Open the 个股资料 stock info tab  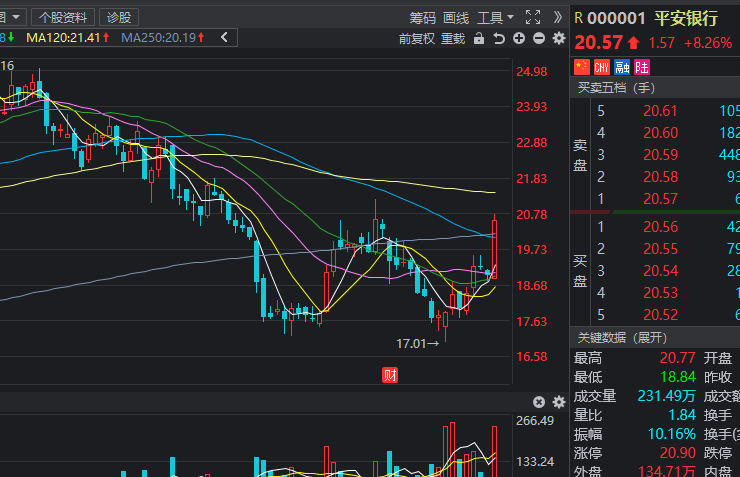[x=65, y=17]
